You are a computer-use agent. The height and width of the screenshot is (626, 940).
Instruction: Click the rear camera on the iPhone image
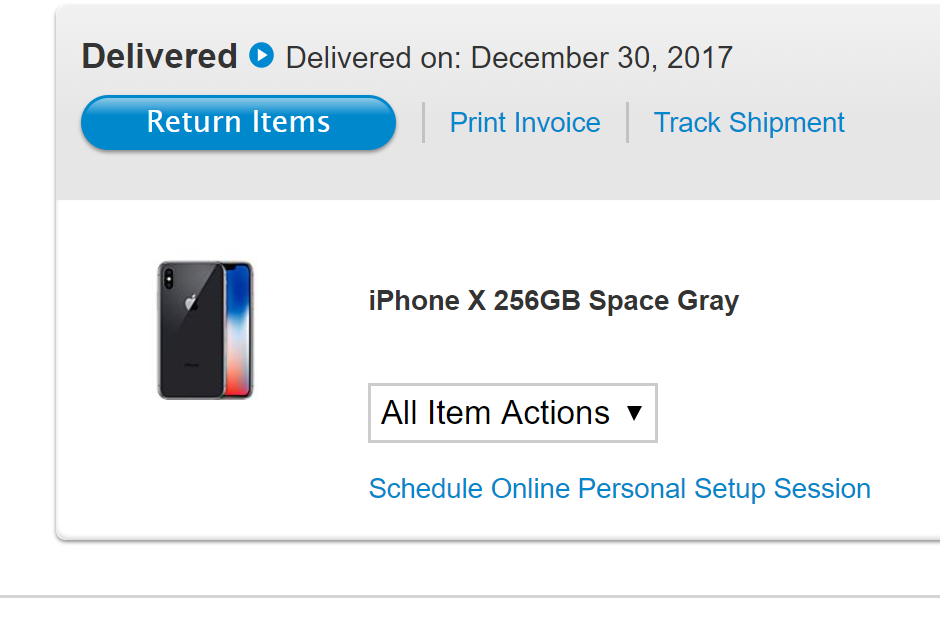coord(168,276)
